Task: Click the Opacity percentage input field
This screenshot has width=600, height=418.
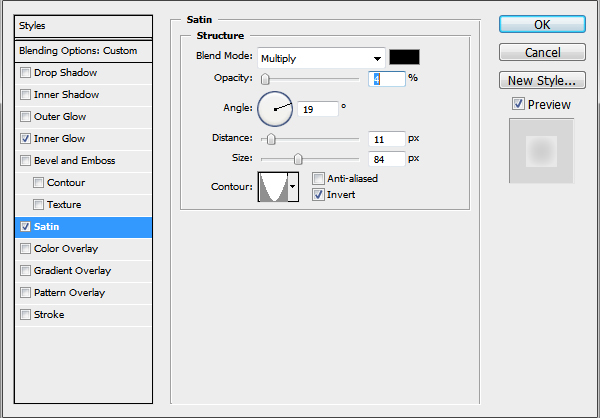Action: [x=386, y=79]
